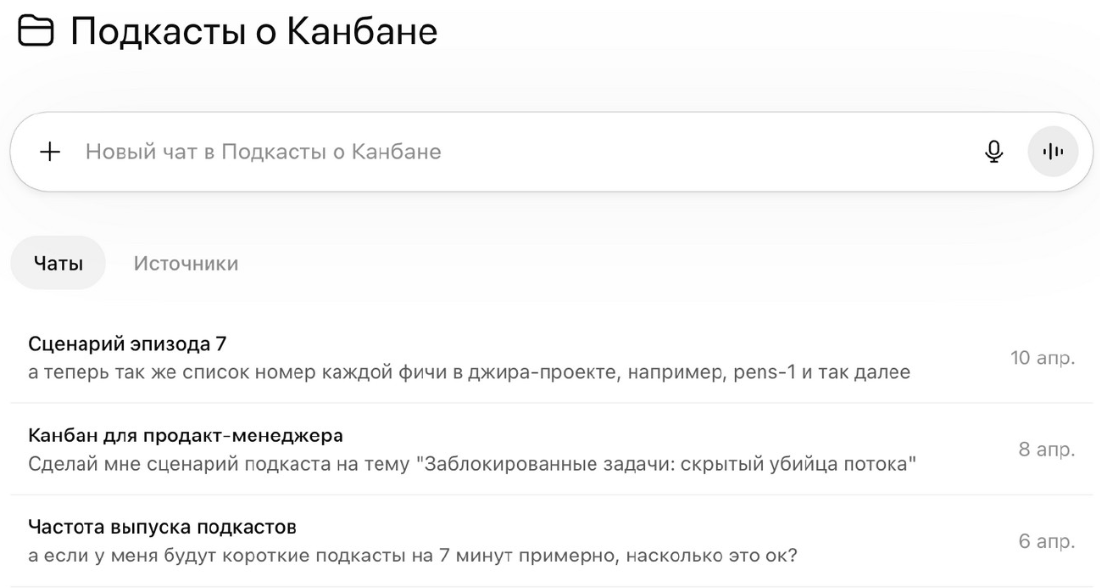
Task: Click the preview starting а если у меня
Action: [412, 556]
